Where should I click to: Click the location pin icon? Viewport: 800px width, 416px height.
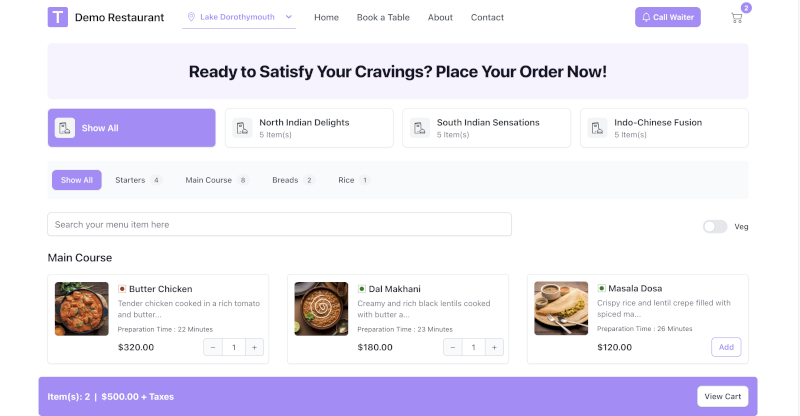tap(191, 17)
